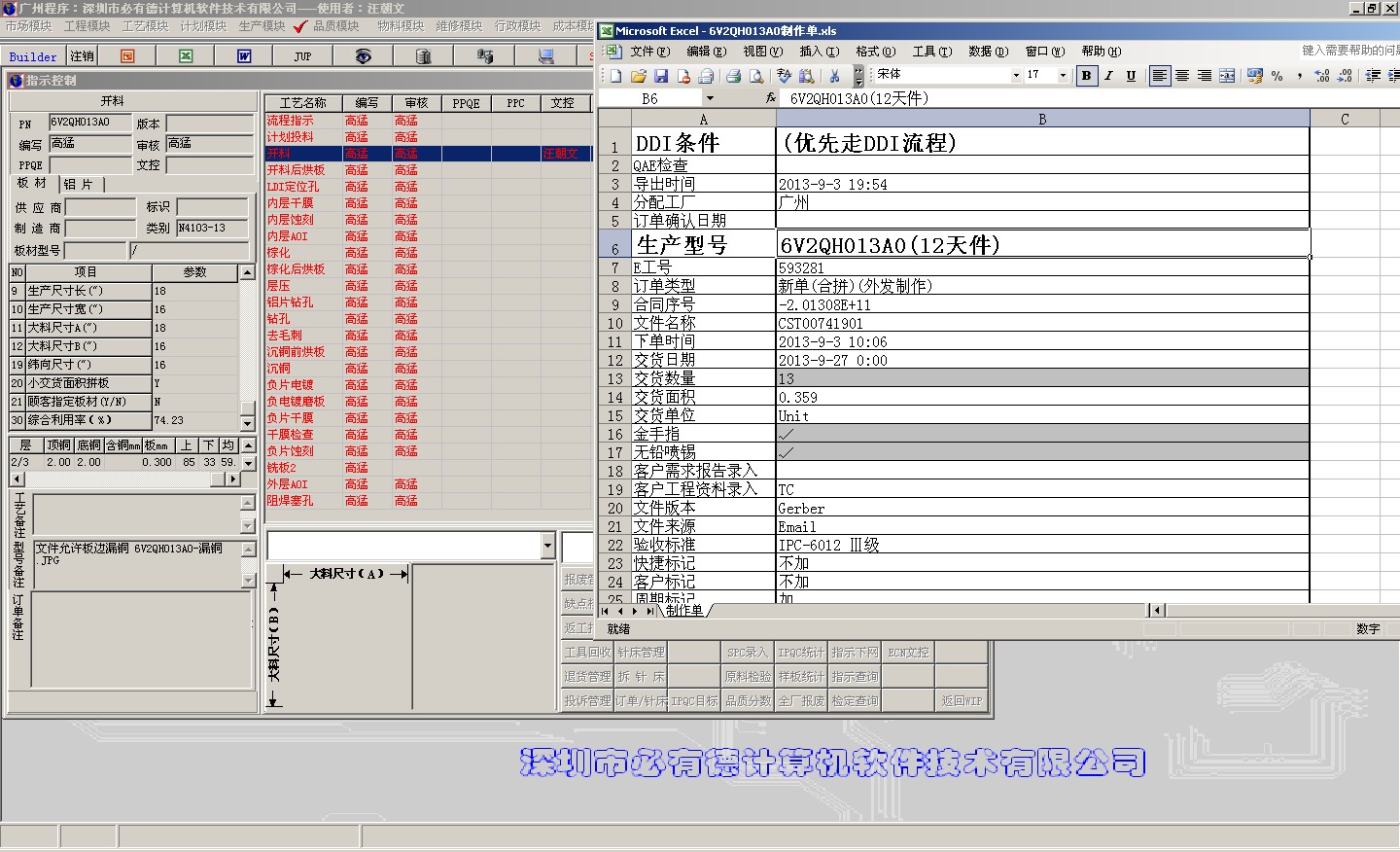Run the Spelling check icon in Excel
Screen dimensions: 1400x852
tap(784, 76)
